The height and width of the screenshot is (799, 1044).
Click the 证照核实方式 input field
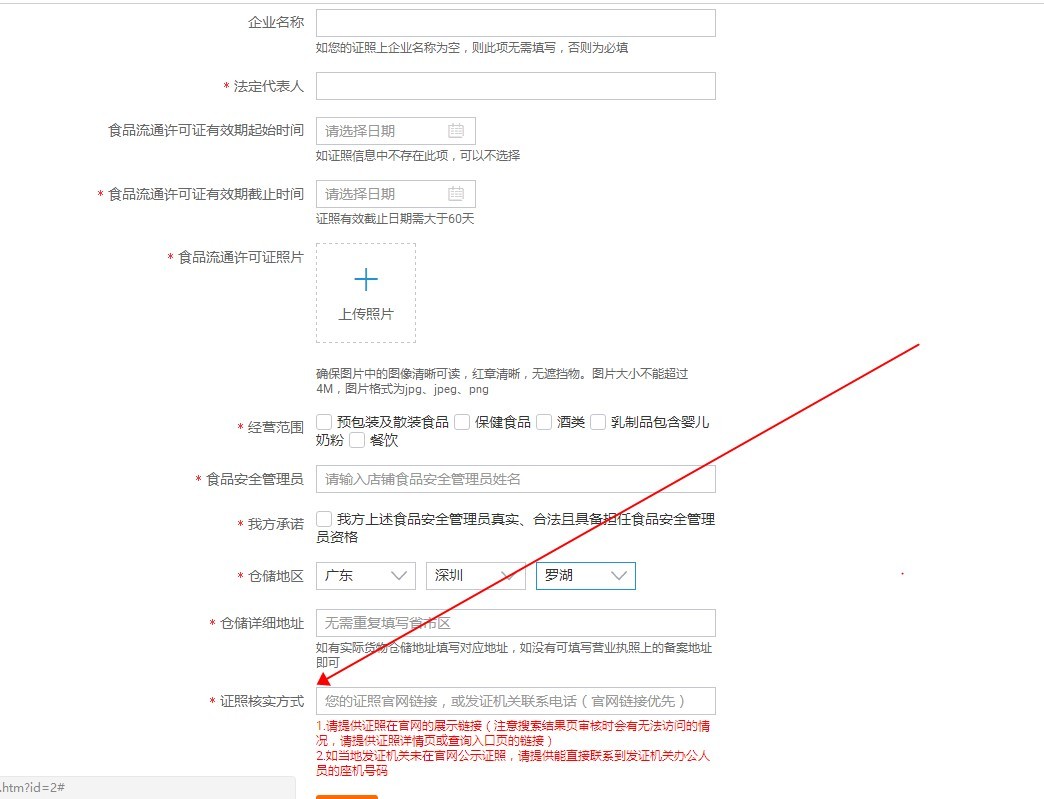coord(515,701)
